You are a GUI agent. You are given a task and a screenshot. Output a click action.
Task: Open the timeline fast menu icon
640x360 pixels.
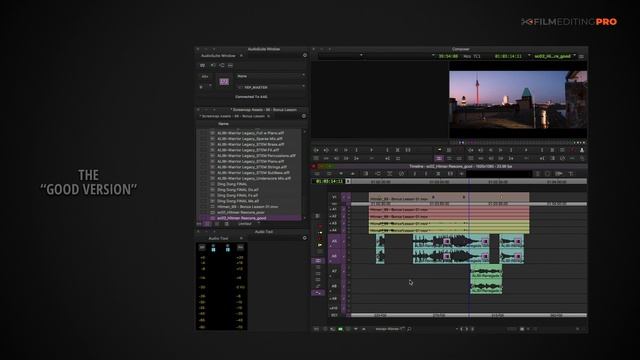317,174
